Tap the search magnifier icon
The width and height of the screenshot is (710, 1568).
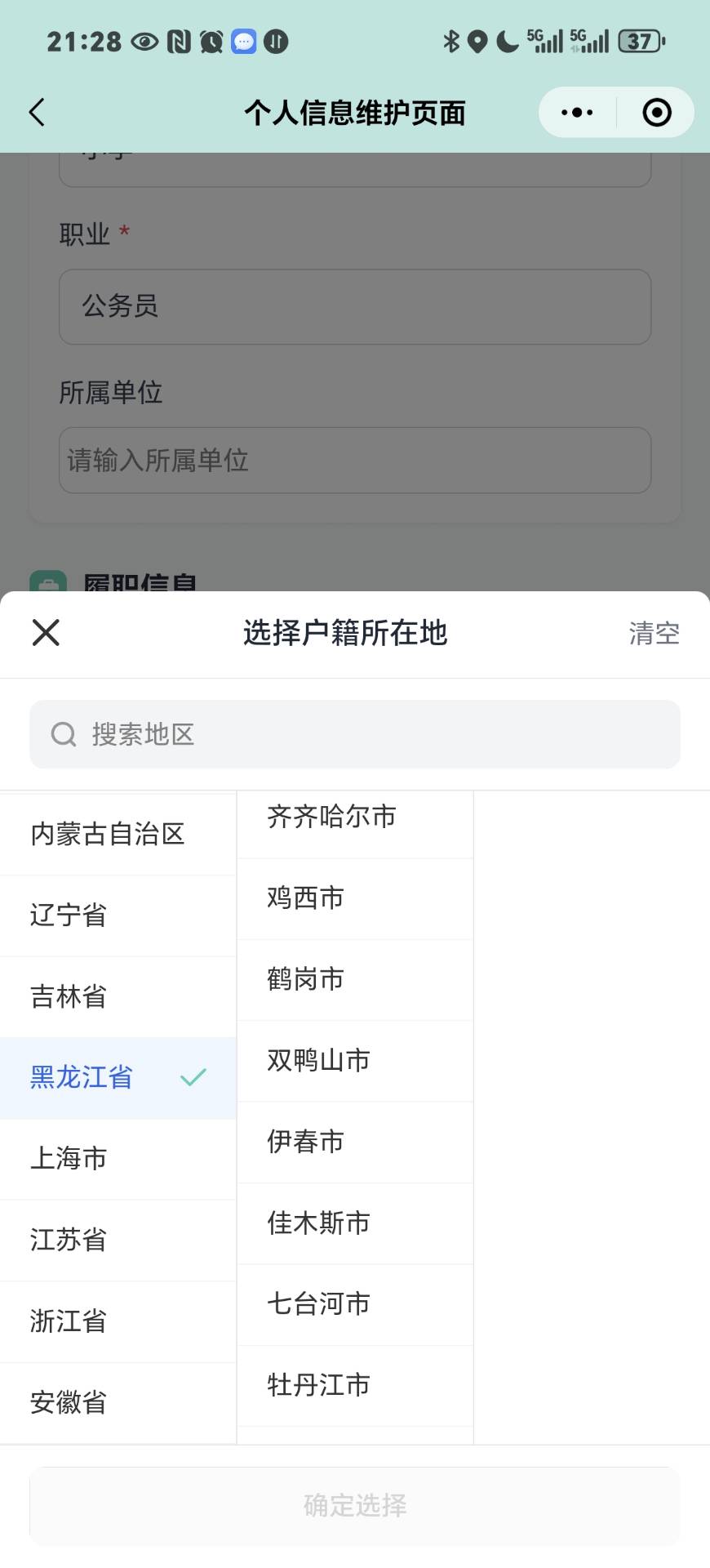click(x=64, y=734)
